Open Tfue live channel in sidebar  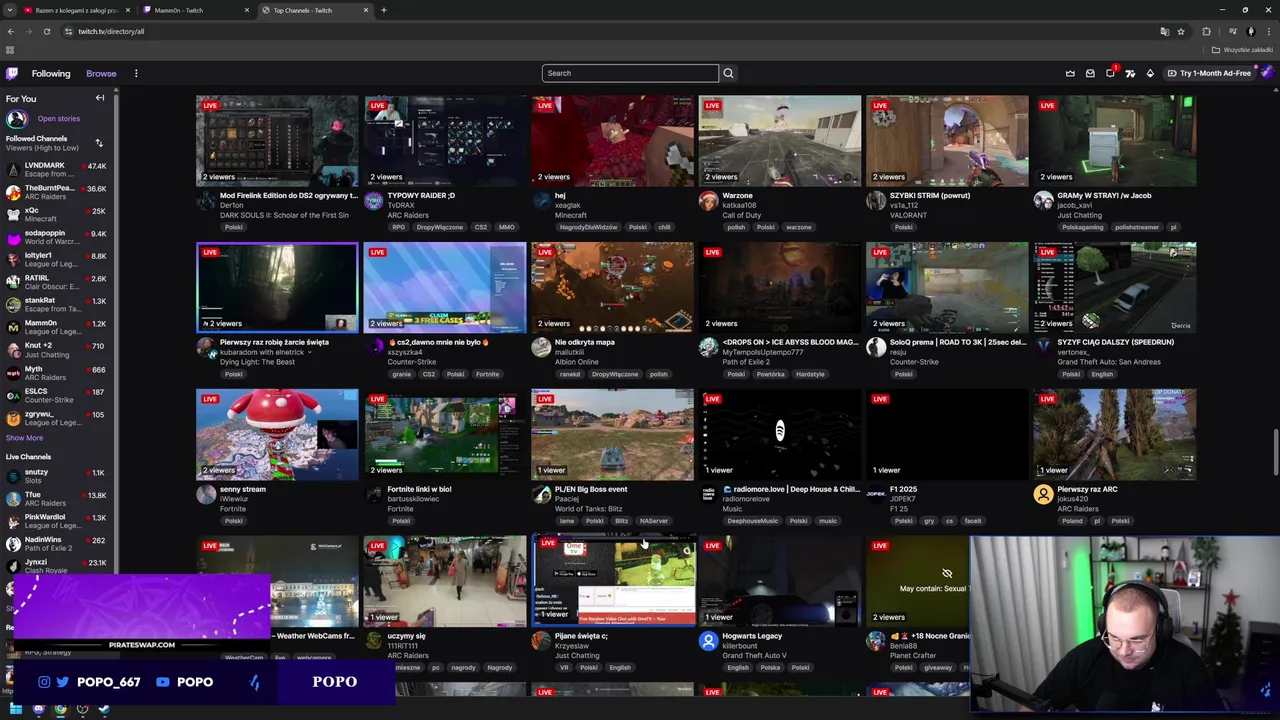[x=56, y=499]
